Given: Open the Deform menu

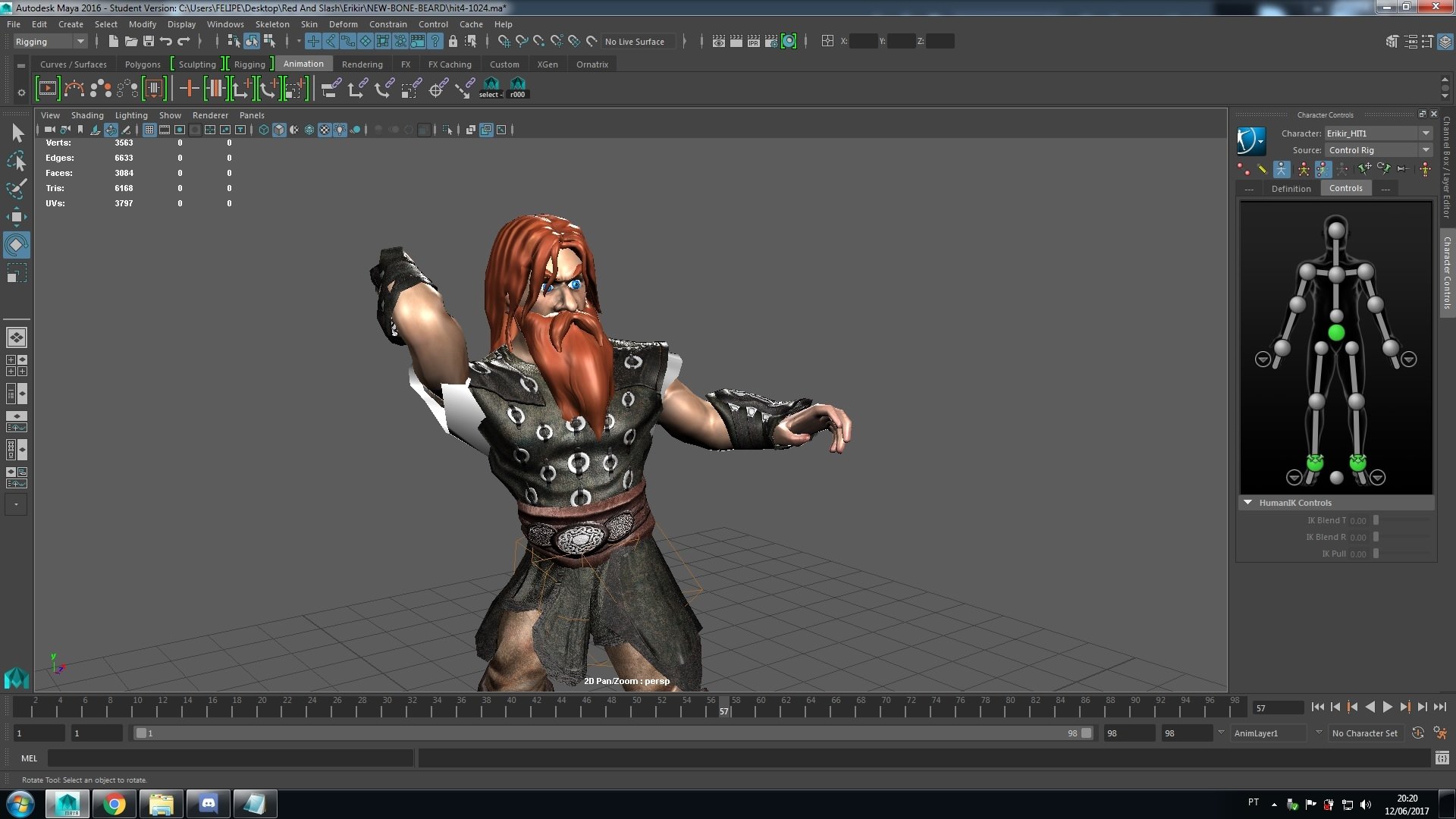Looking at the screenshot, I should (343, 24).
